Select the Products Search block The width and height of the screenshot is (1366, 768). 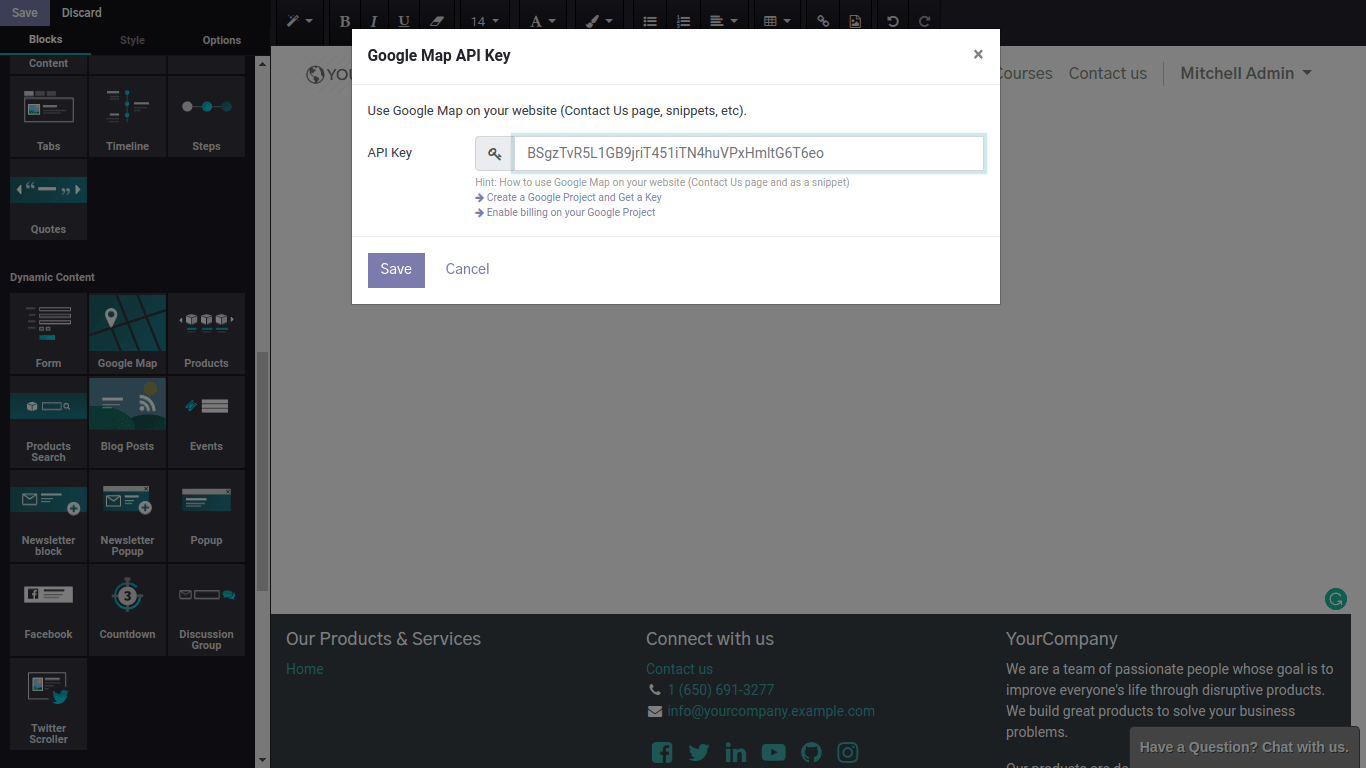(x=48, y=422)
